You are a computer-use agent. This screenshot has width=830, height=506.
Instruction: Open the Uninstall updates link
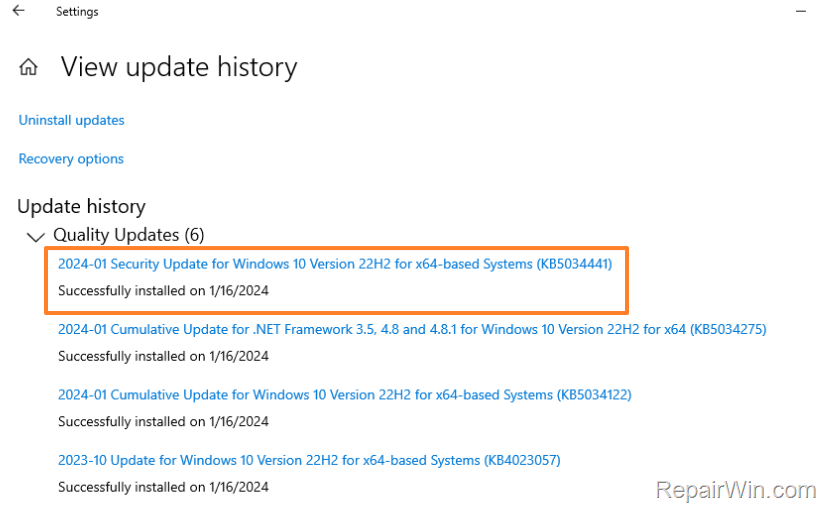click(71, 120)
